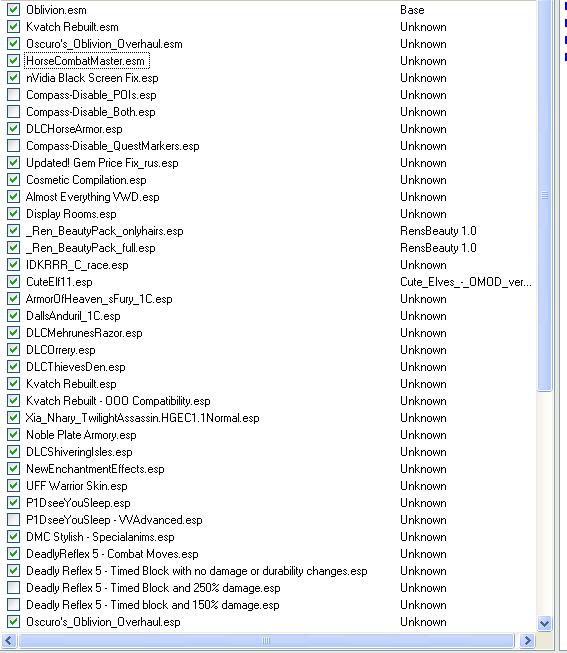Select Almost Everything VWD.esp

[92, 197]
